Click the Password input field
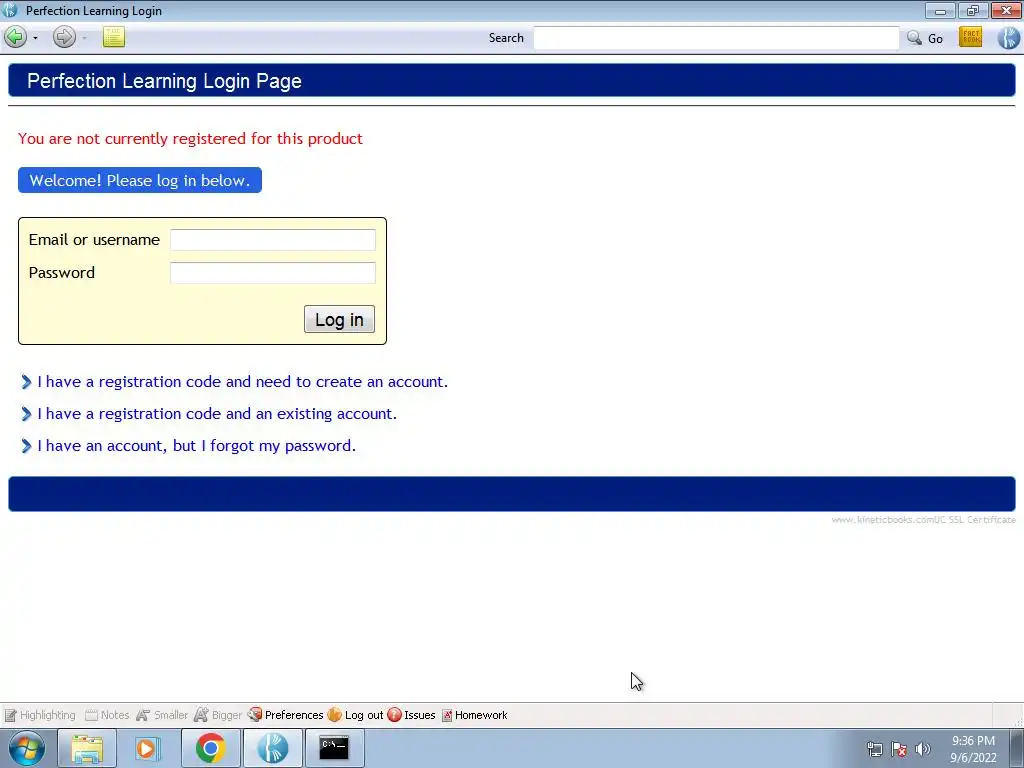Viewport: 1024px width, 768px height. 273,272
